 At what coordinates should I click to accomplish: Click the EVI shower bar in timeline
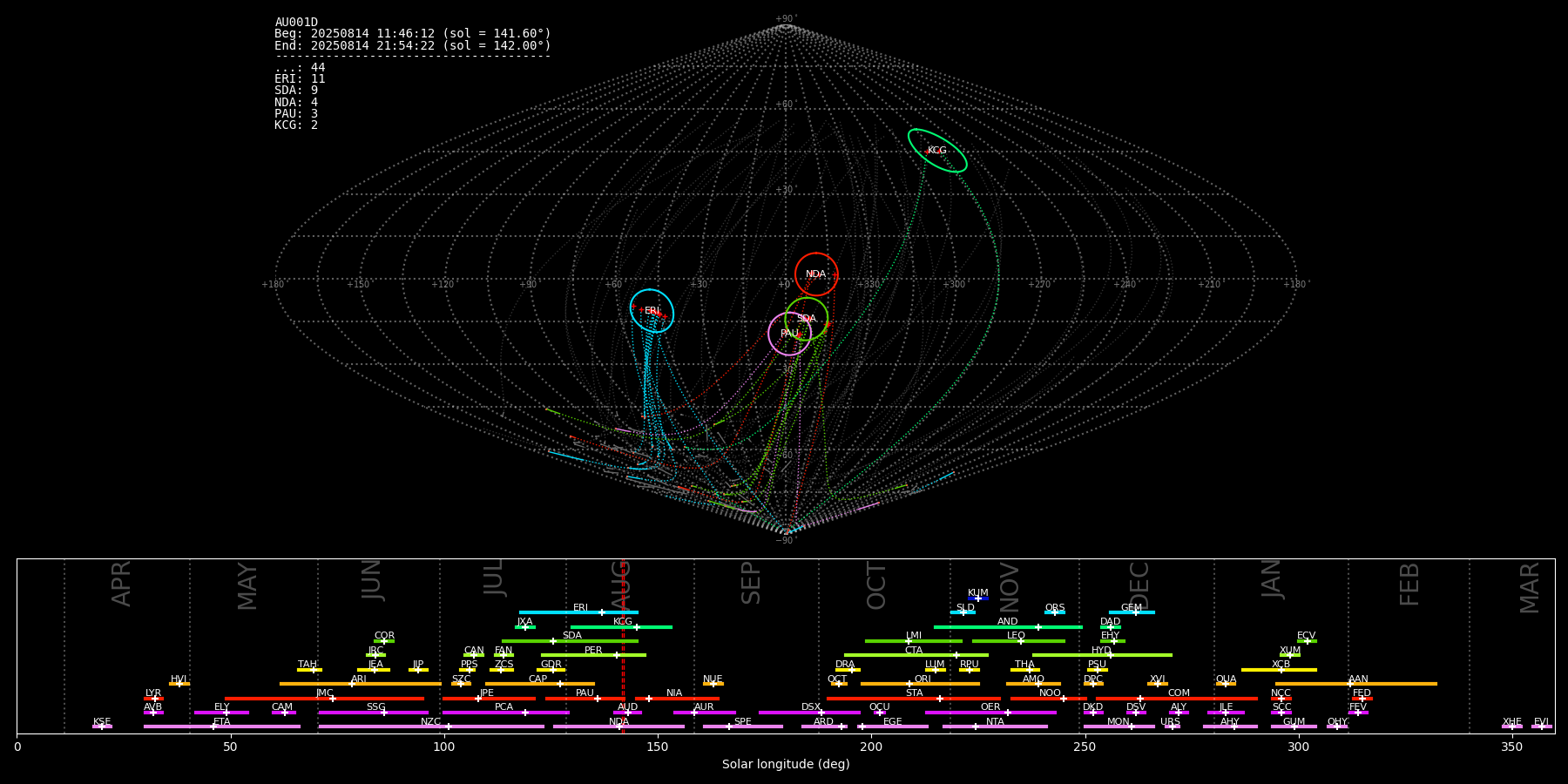coord(1542,727)
